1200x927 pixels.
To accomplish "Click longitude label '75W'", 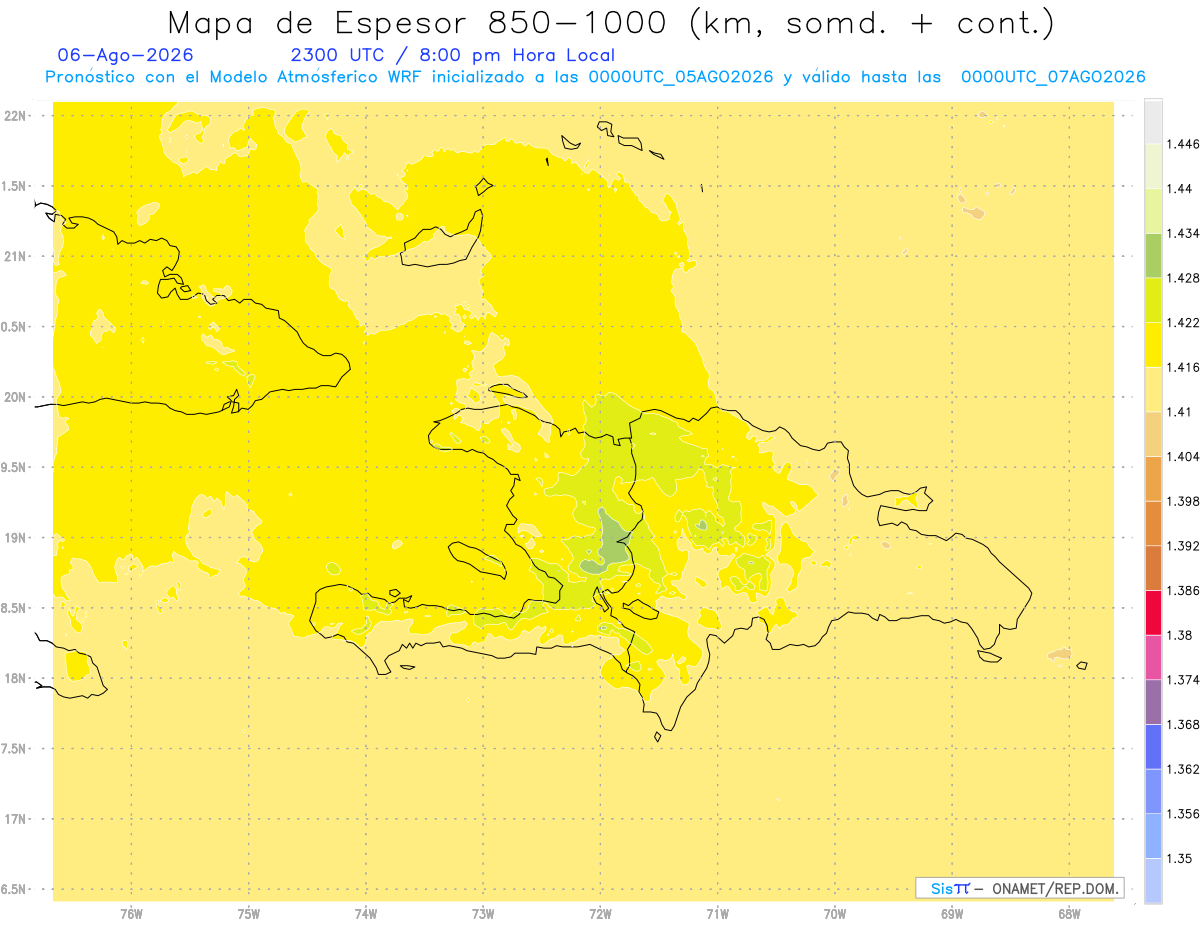I will 249,913.
